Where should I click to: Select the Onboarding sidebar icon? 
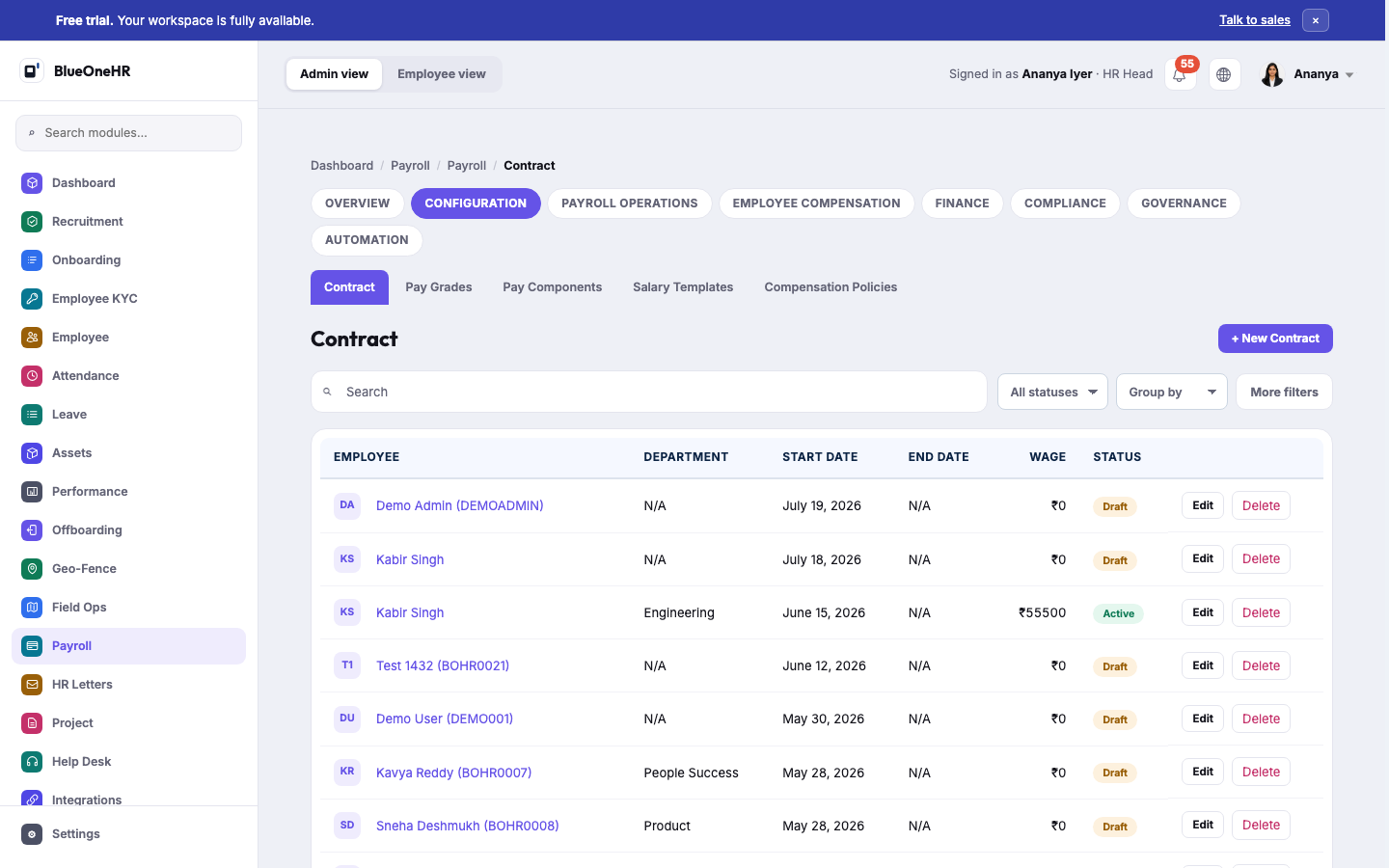point(32,260)
